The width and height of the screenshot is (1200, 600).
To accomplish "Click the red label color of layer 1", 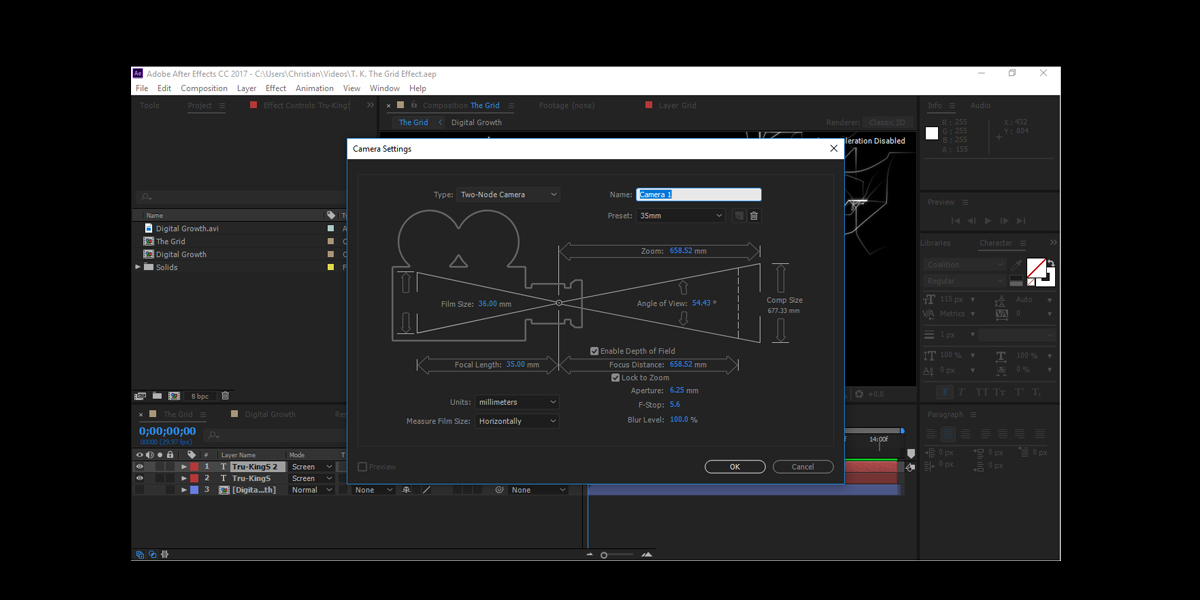I will 194,467.
